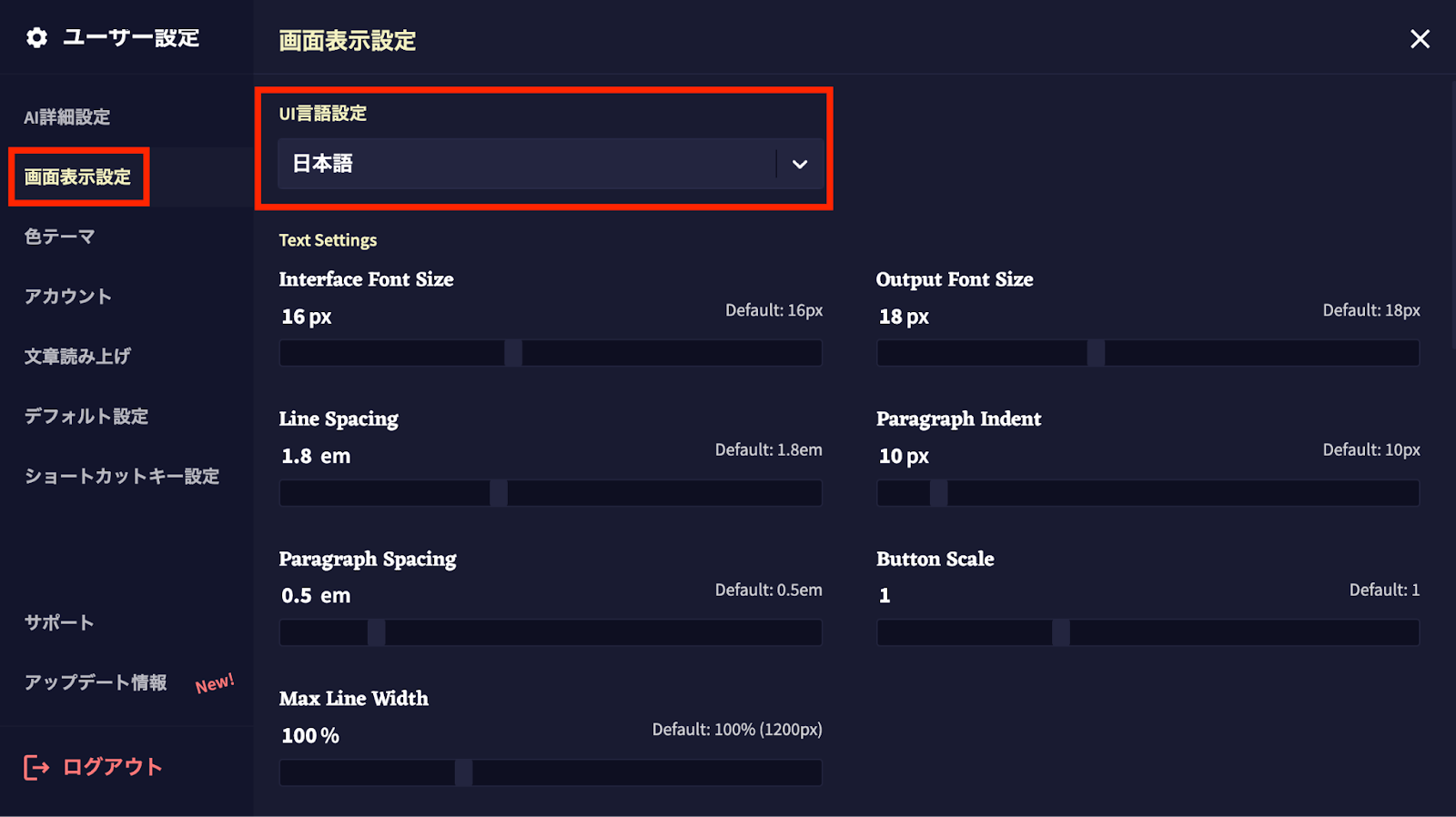1456x817 pixels.
Task: Click the Interface Font Size slider handle
Action: (513, 353)
